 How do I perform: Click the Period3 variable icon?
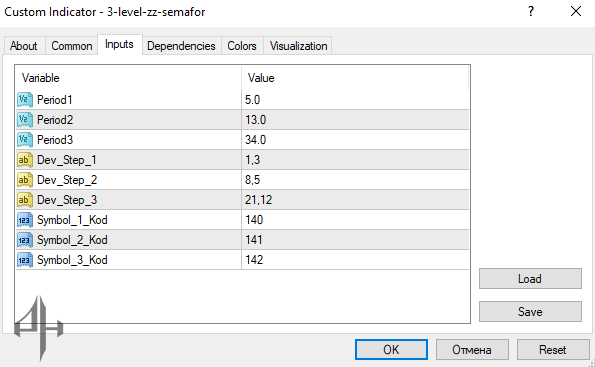coord(25,140)
